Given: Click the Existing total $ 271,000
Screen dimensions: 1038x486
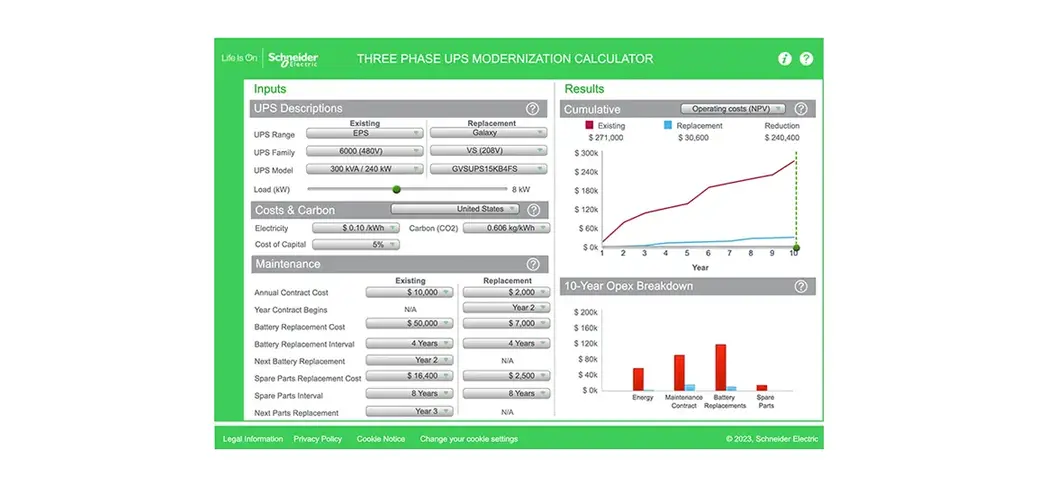Looking at the screenshot, I should pos(605,138).
